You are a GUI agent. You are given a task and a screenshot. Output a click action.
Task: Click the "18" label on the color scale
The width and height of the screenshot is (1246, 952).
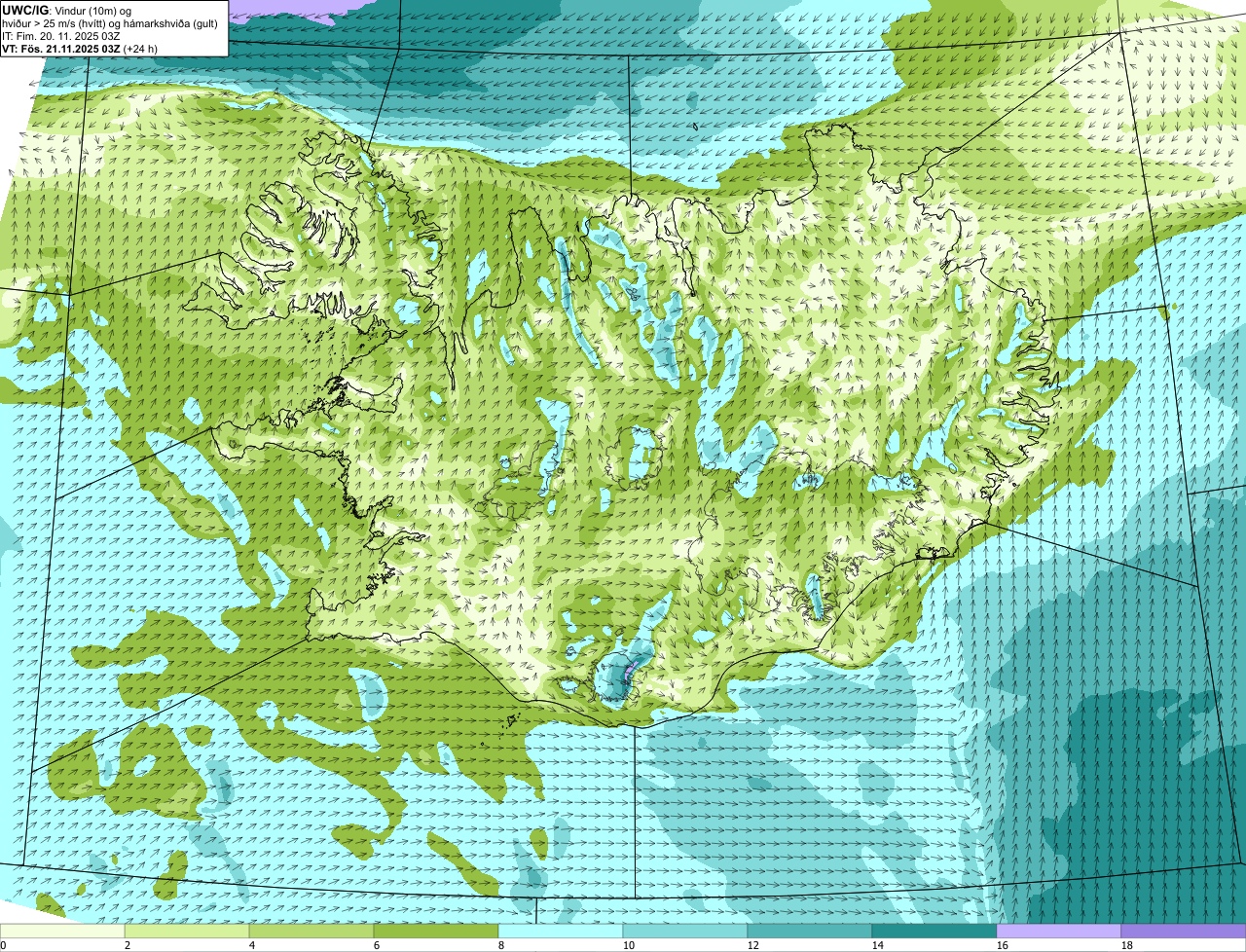(x=1127, y=945)
